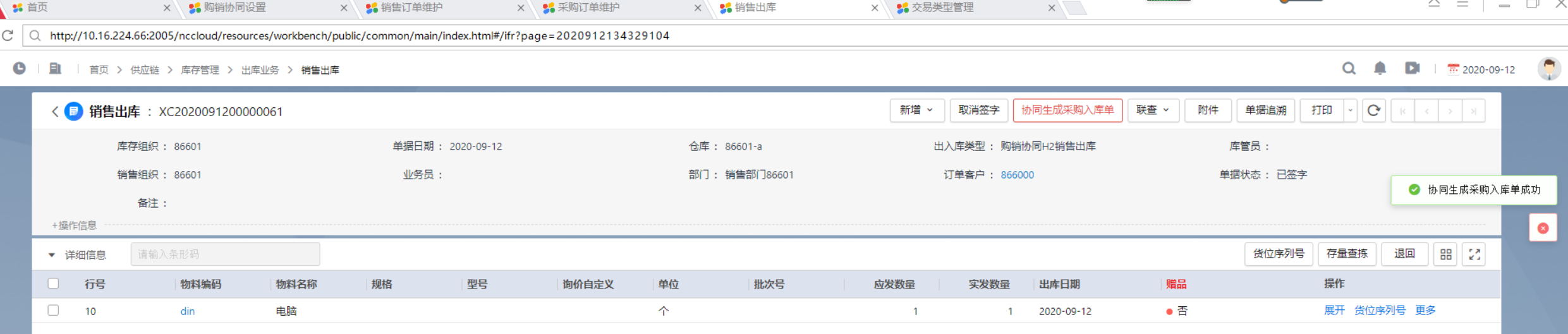This screenshot has height=334, width=1568.
Task: Click the barcode input field
Action: 225,254
